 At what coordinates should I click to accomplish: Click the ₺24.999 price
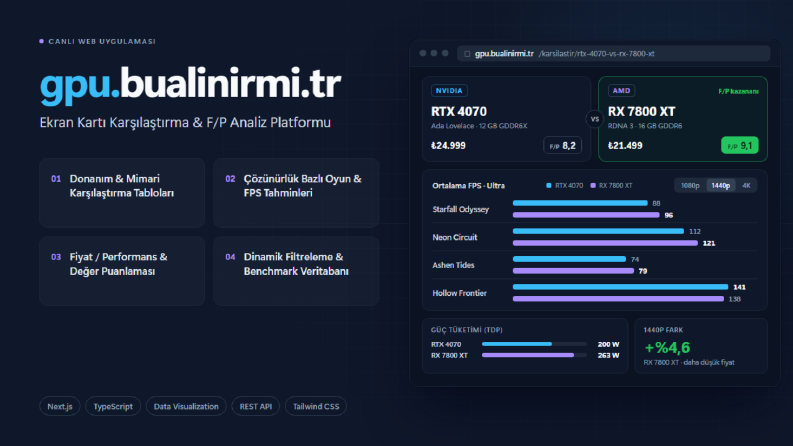click(x=448, y=146)
